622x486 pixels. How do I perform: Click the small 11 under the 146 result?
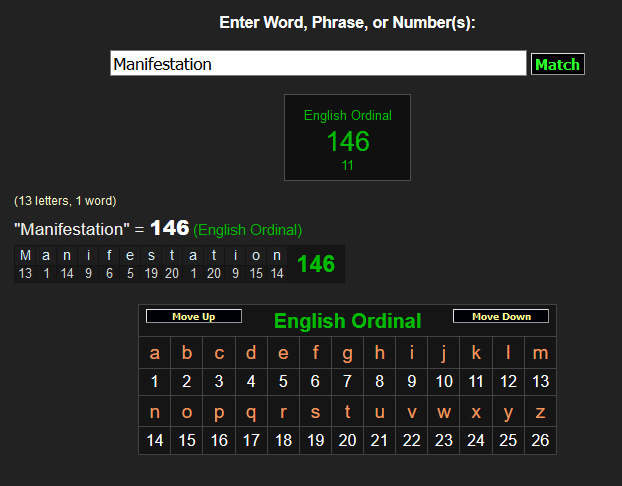(x=347, y=166)
